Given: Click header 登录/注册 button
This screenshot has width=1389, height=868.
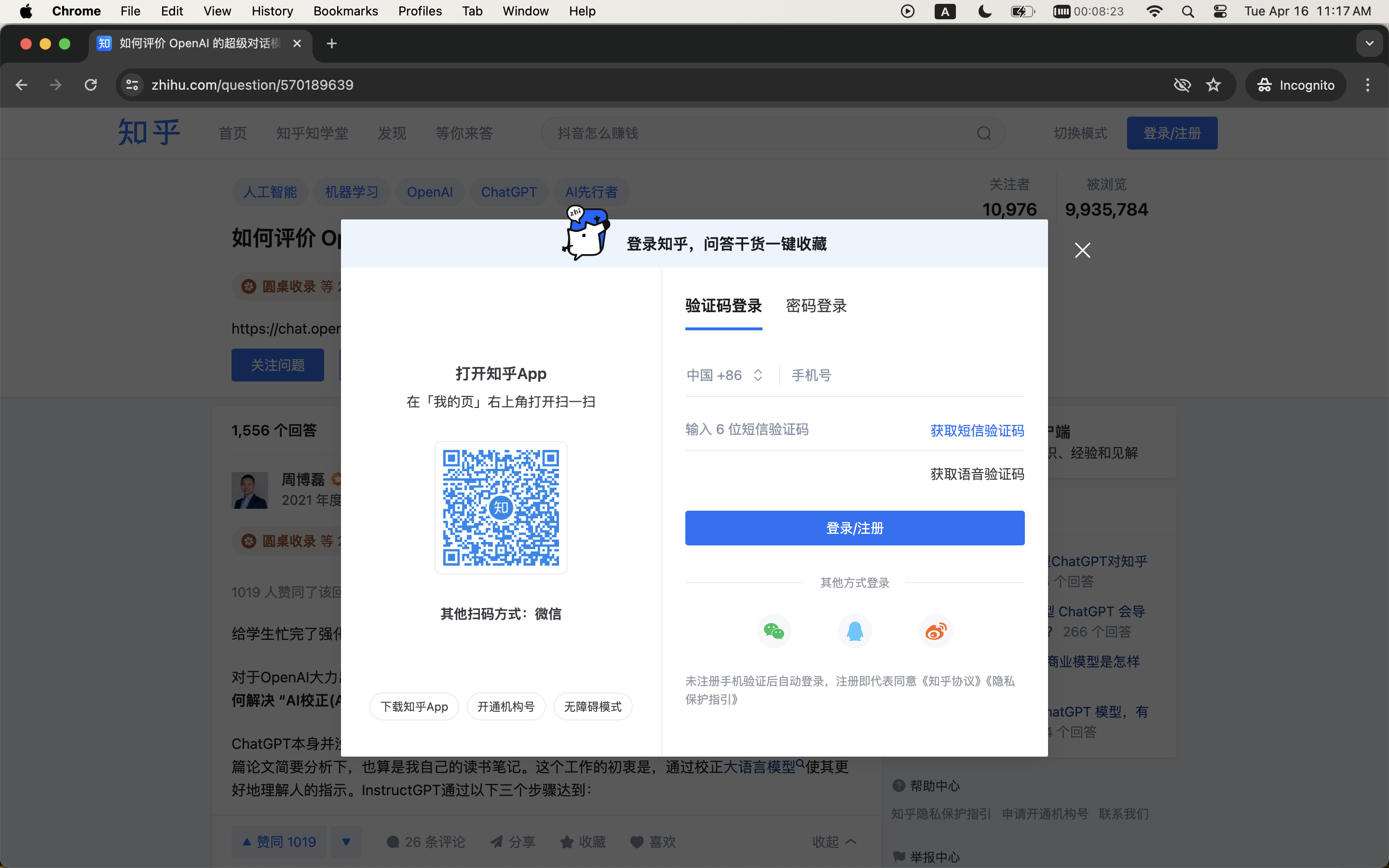Looking at the screenshot, I should click(1172, 133).
